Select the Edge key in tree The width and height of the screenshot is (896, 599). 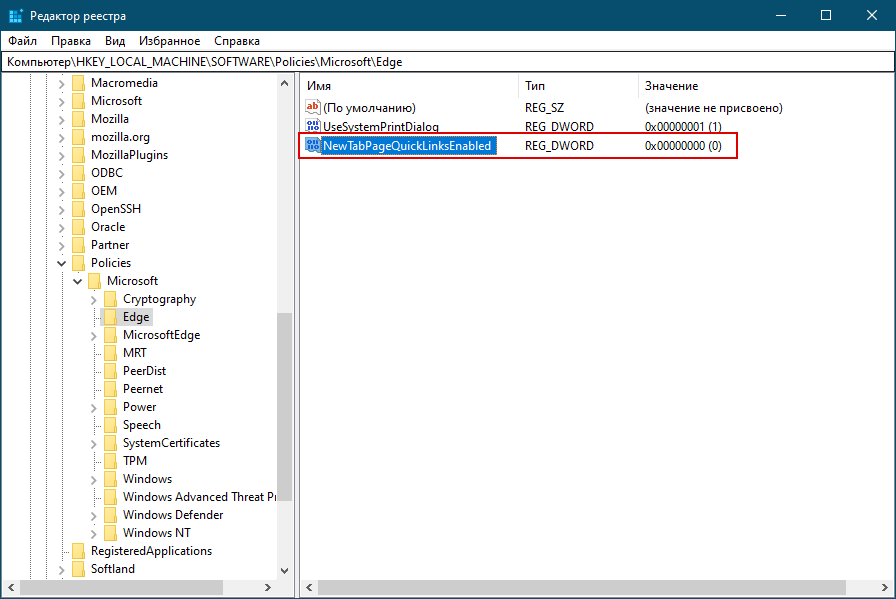[x=136, y=317]
